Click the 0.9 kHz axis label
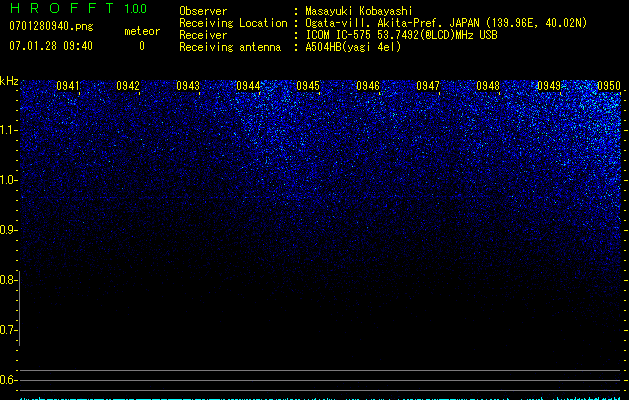The image size is (629, 400). click(8, 230)
